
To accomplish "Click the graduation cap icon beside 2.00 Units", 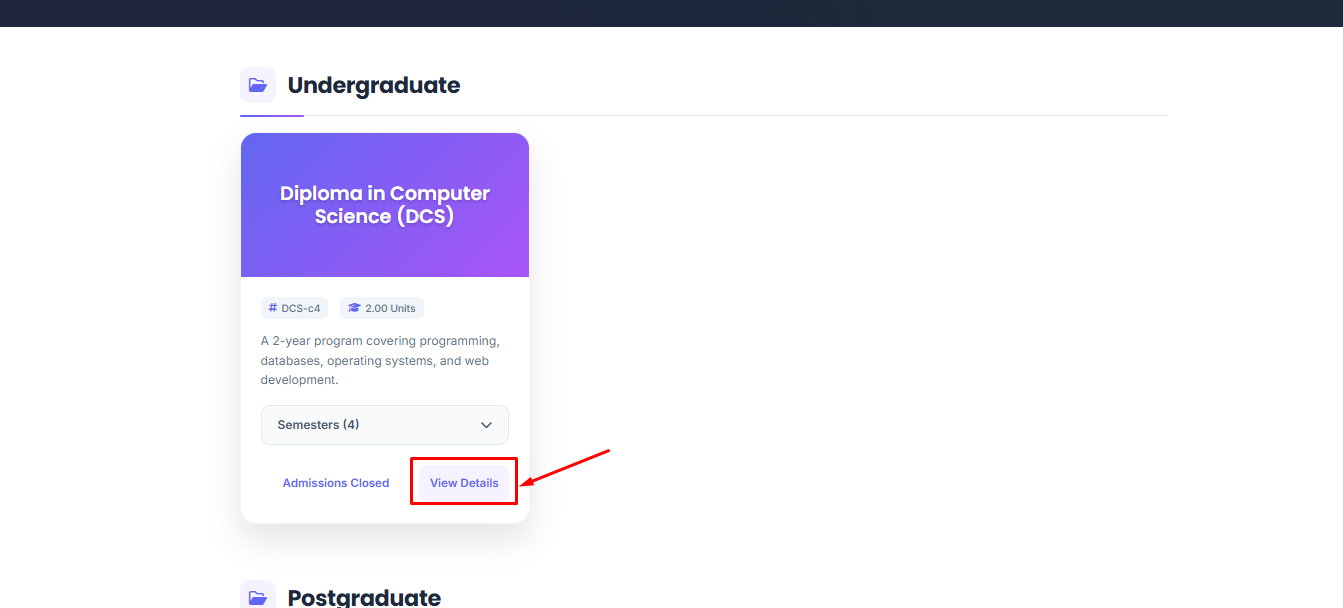I will pyautogui.click(x=354, y=308).
